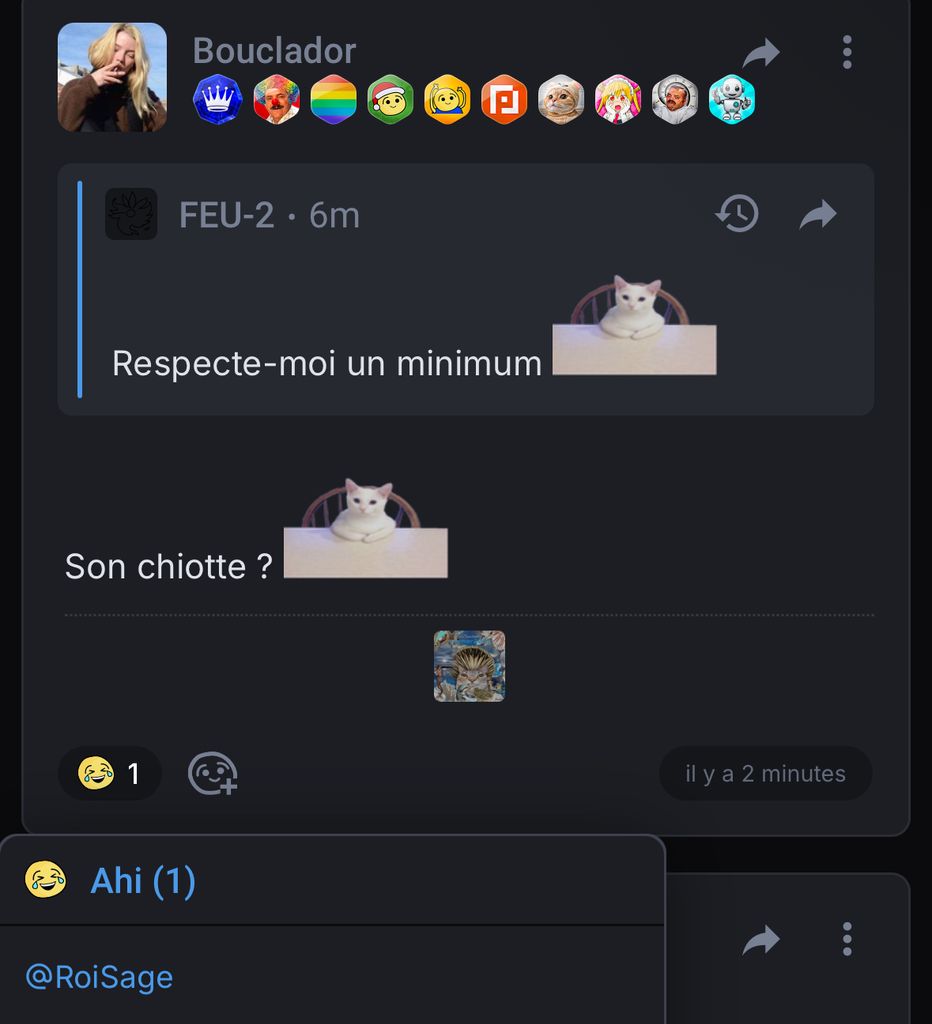
Task: Add a new emoji reaction
Action: [212, 774]
